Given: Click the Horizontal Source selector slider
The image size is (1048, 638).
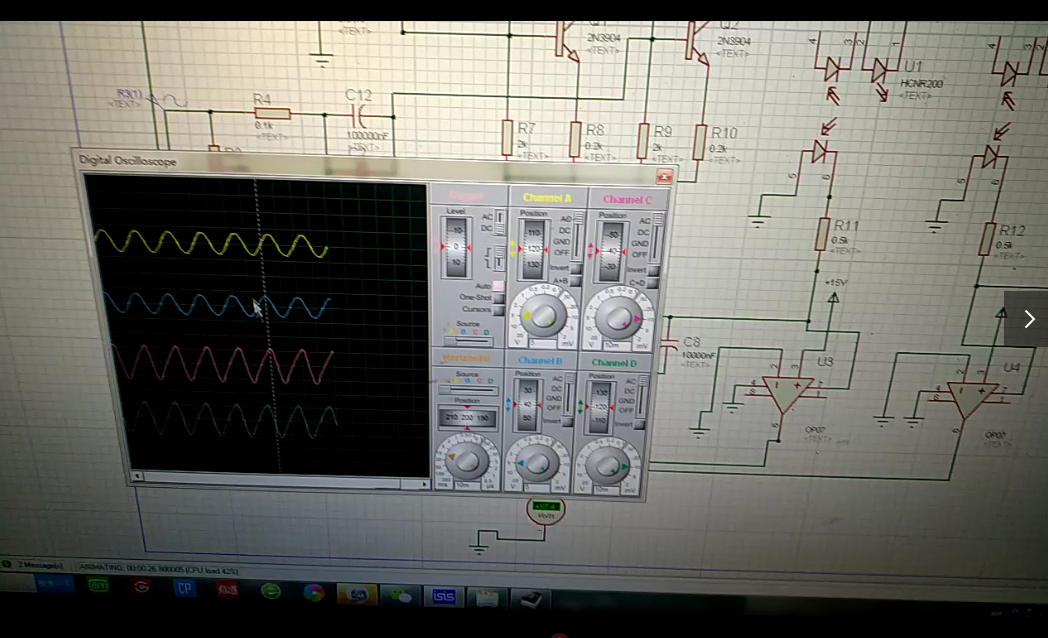Looking at the screenshot, I should (468, 389).
